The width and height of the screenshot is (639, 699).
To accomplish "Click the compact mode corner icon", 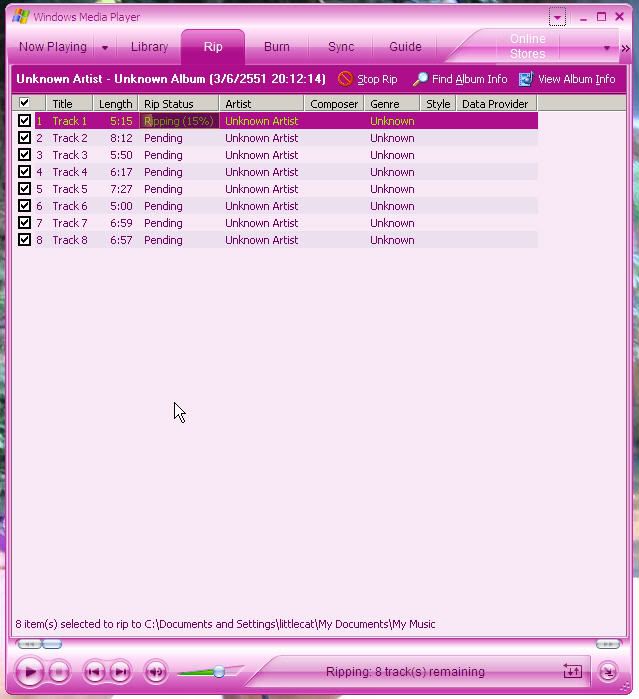I will point(608,671).
